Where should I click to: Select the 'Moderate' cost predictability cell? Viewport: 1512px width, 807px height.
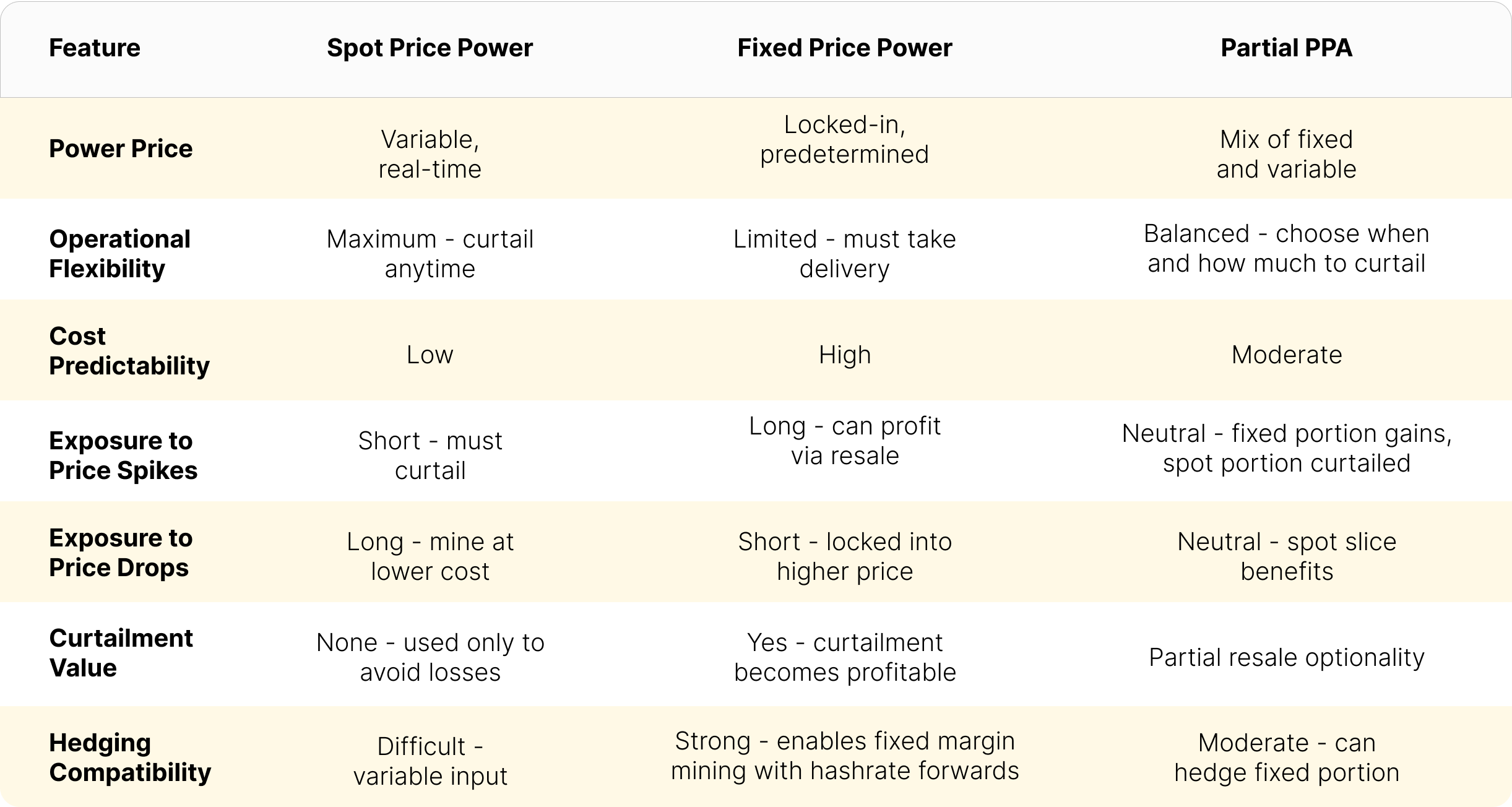click(x=1287, y=355)
